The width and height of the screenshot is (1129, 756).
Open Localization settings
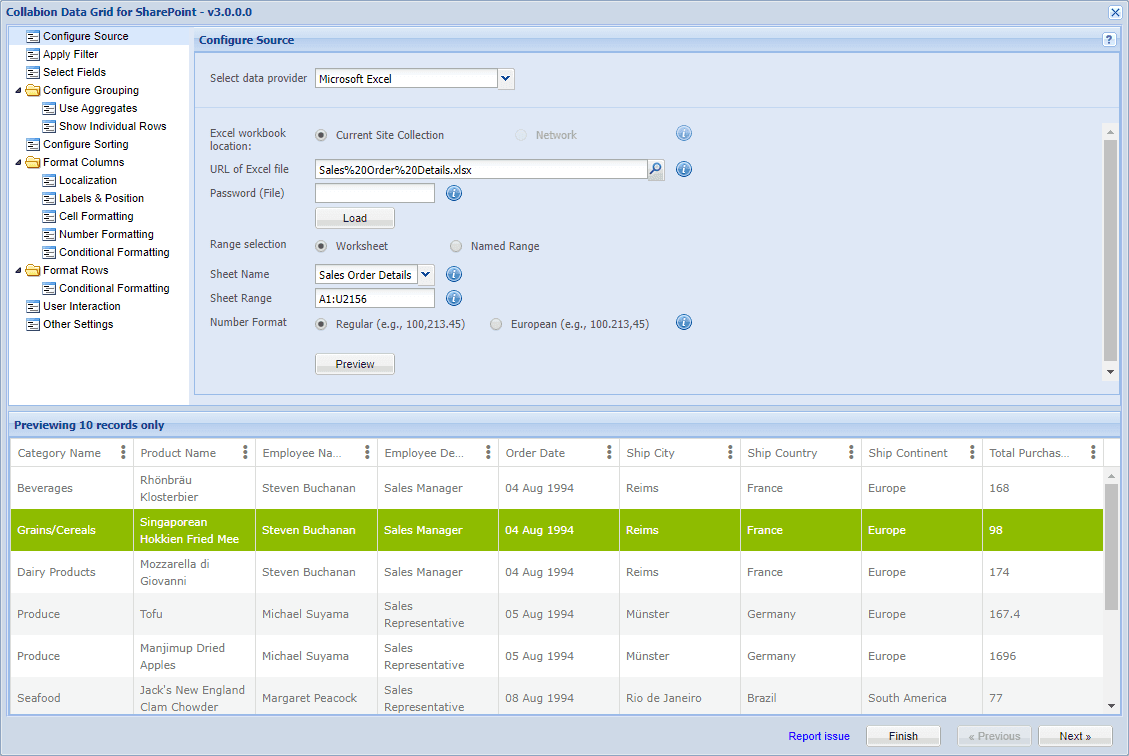click(88, 180)
